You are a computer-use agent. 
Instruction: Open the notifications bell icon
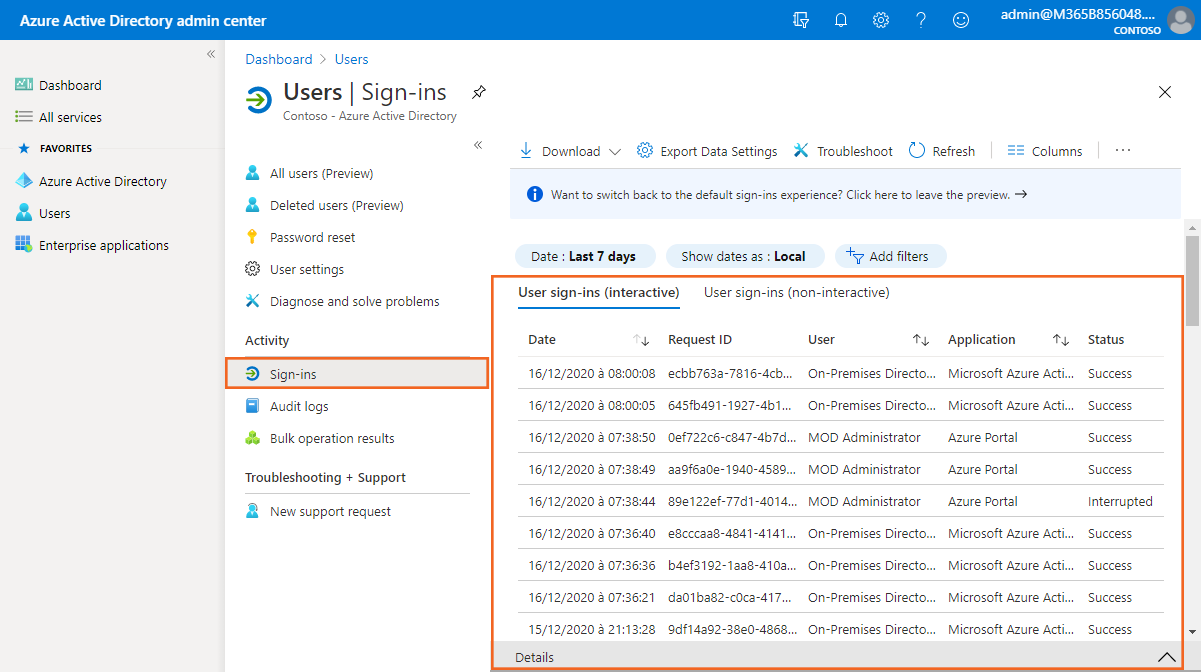841,20
